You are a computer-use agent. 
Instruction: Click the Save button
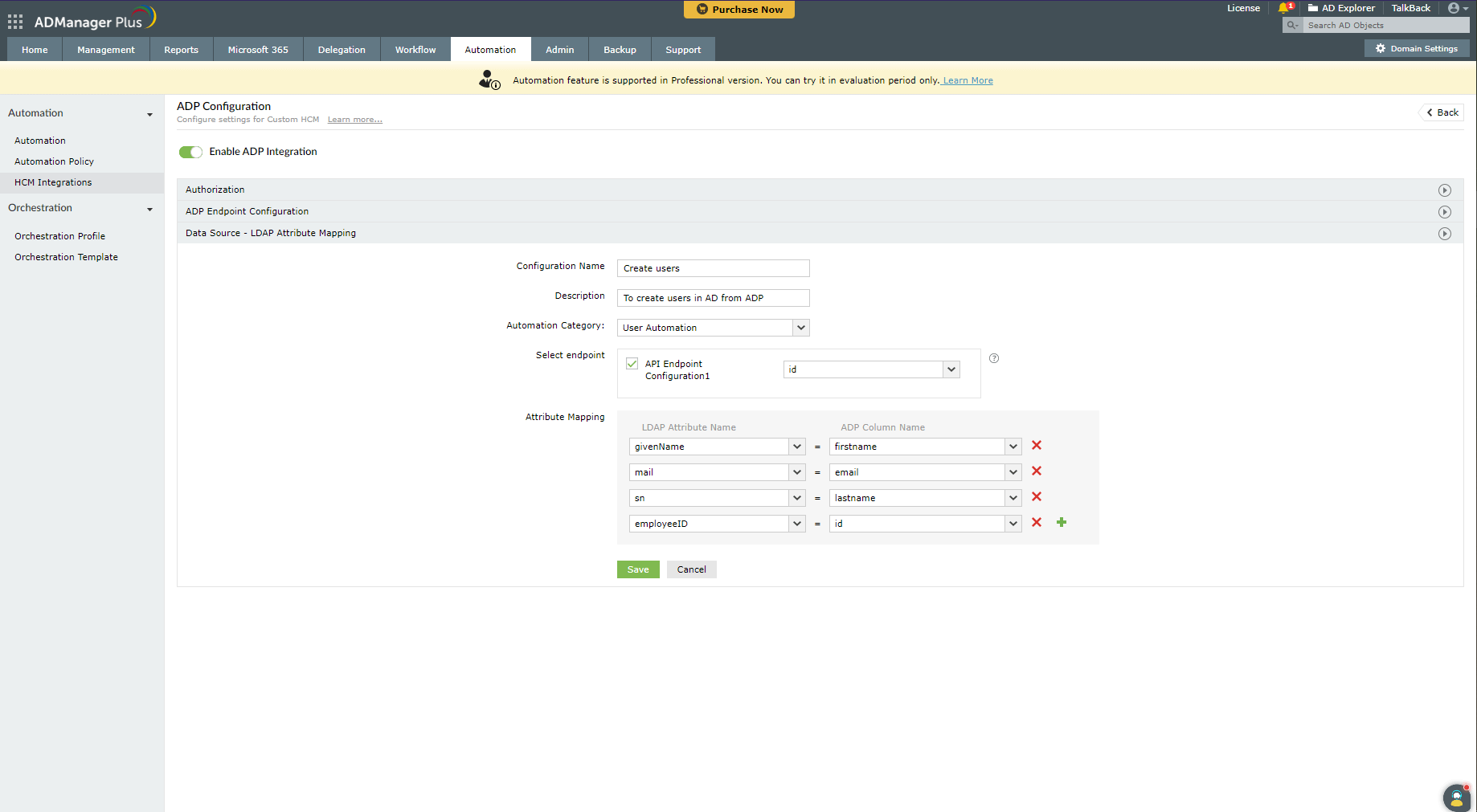tap(638, 569)
